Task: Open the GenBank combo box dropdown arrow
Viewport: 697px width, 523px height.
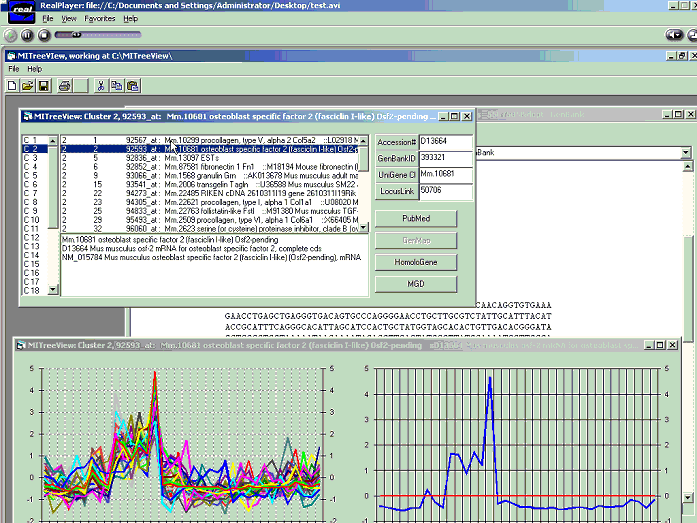Action: click(685, 153)
